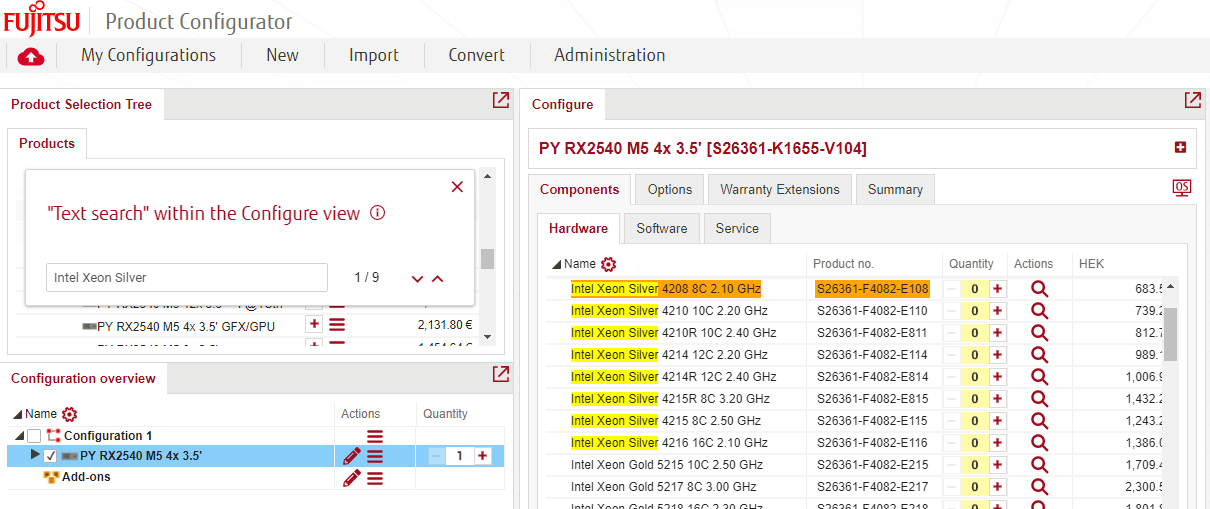1210x509 pixels.
Task: Switch to the Software tab
Action: point(662,228)
